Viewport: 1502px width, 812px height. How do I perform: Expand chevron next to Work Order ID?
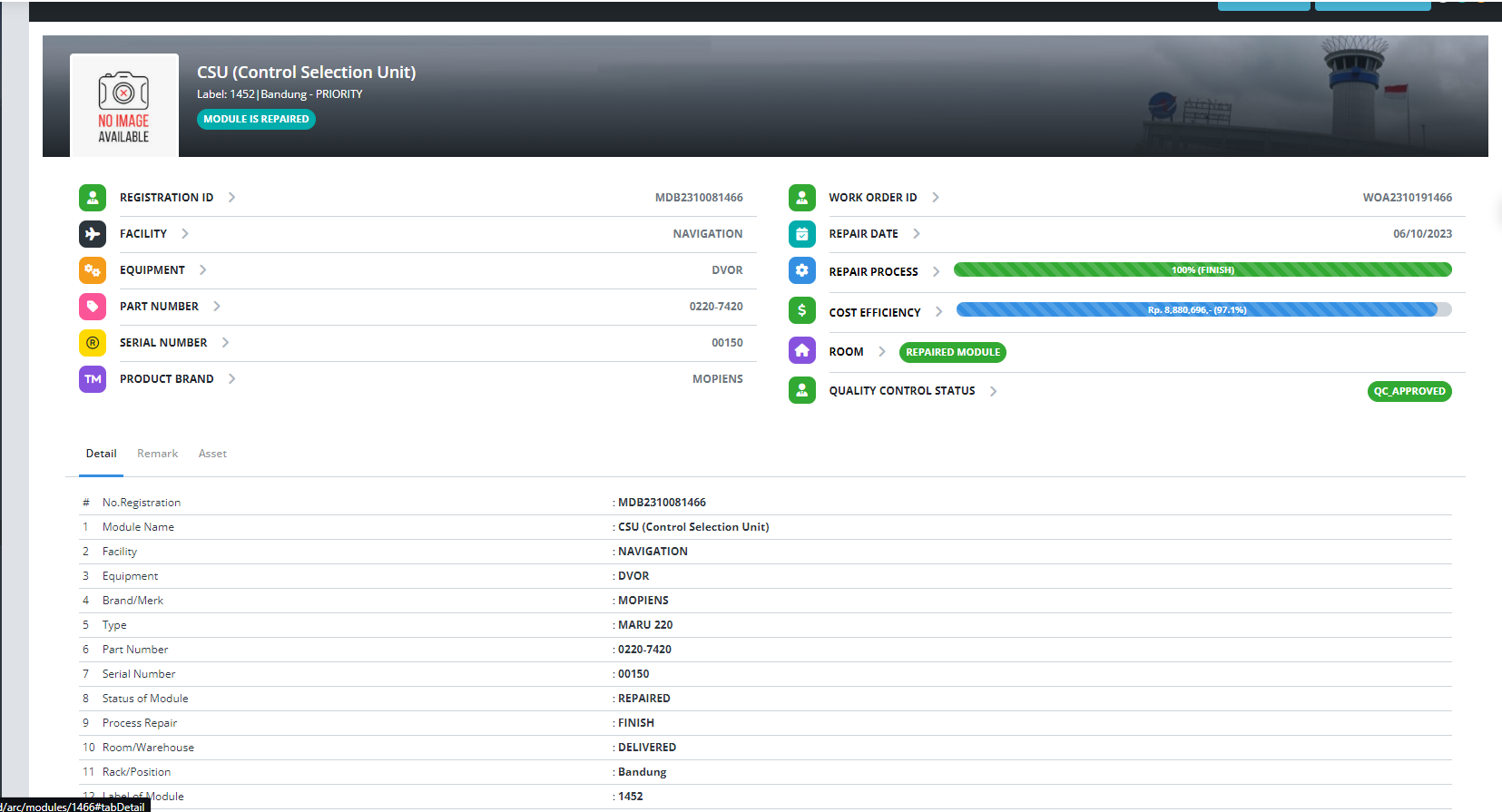[x=936, y=198]
